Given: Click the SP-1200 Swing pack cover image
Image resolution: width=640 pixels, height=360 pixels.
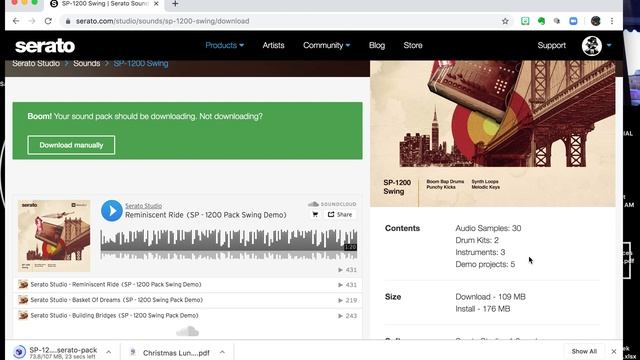Looking at the screenshot, I should 493,133.
